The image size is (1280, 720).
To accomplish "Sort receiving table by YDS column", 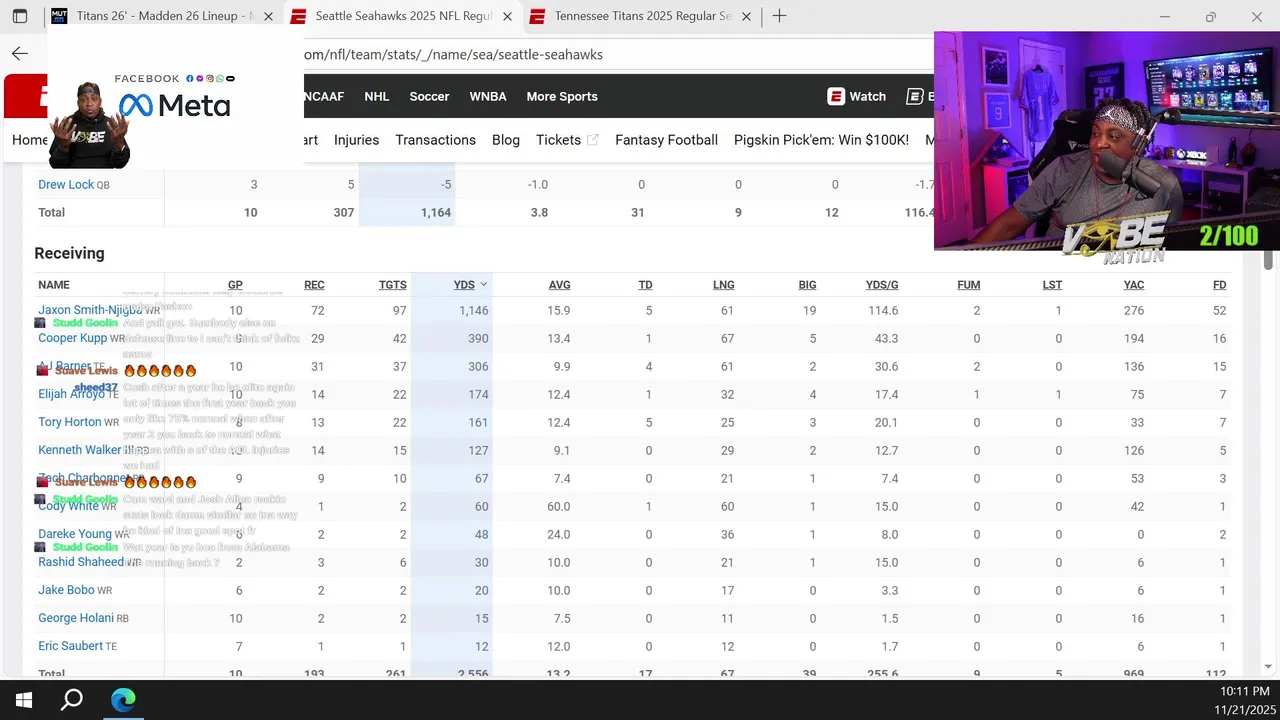I will pyautogui.click(x=470, y=285).
